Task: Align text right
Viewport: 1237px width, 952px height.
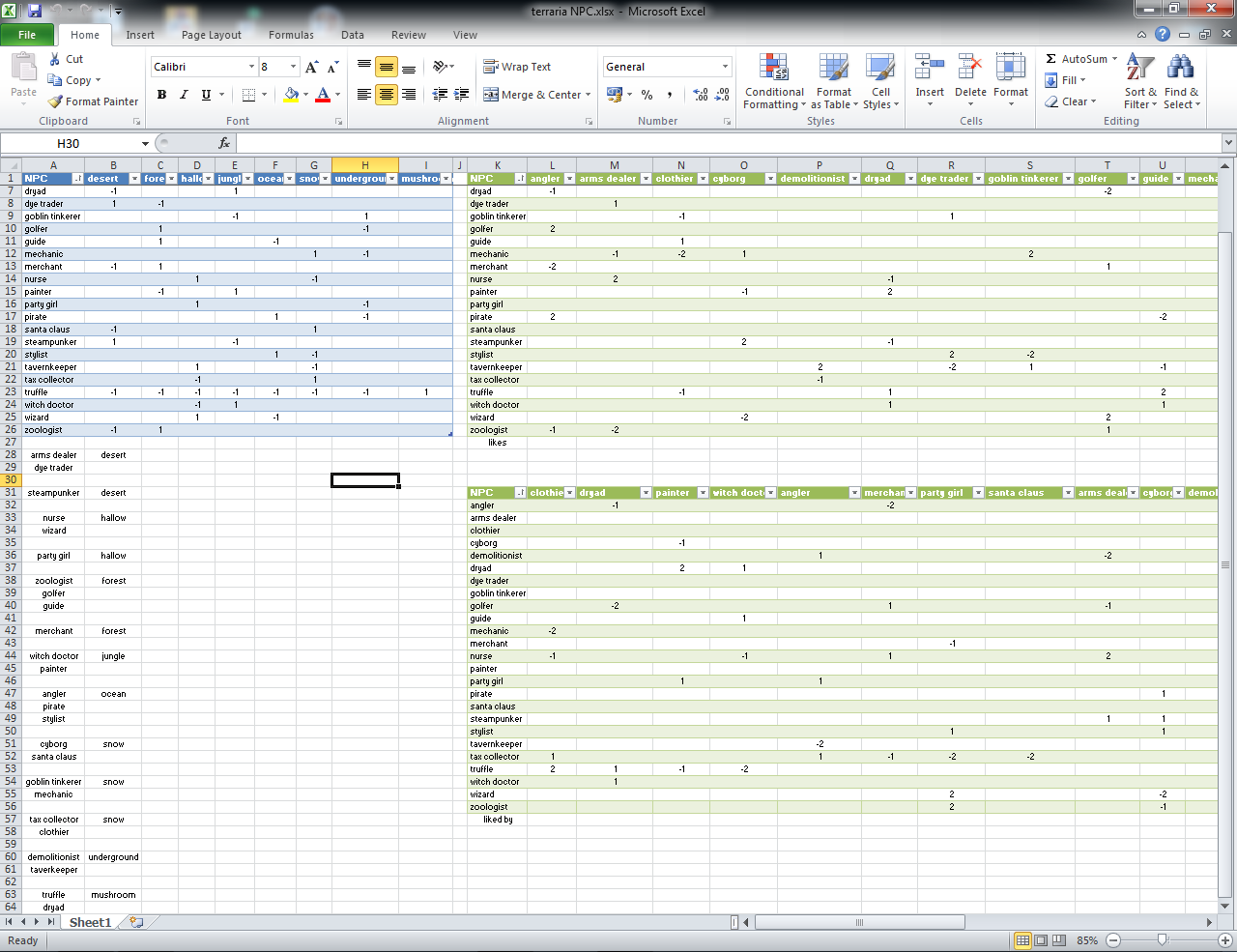Action: 409,95
